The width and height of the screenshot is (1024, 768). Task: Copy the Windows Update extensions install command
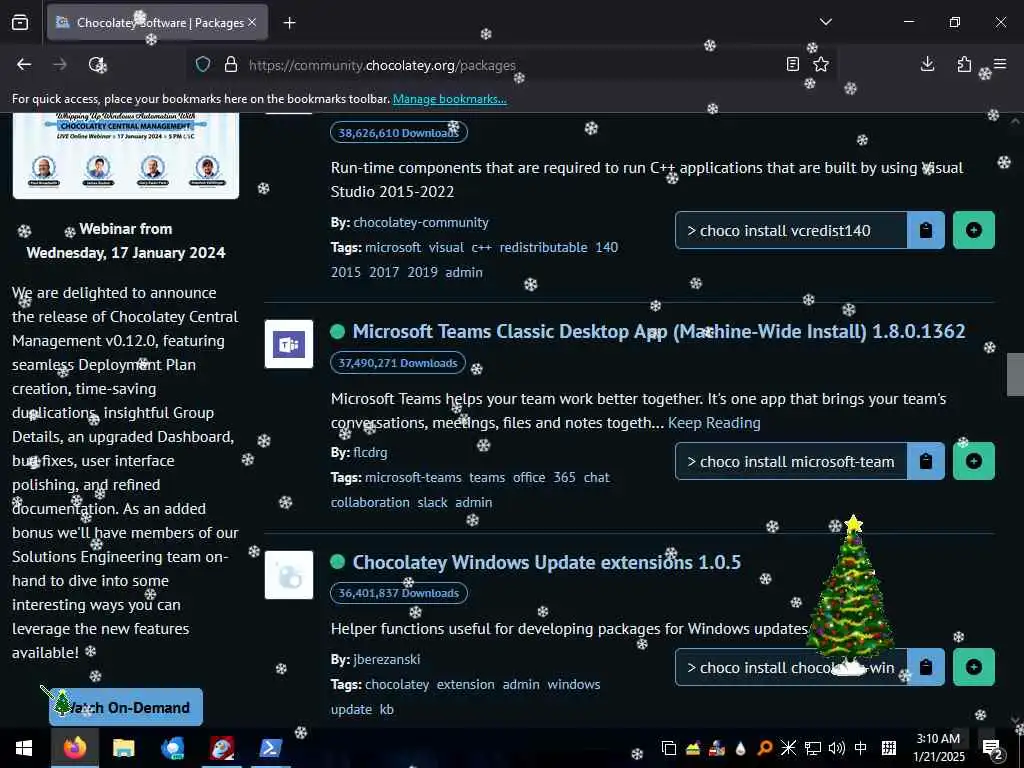(x=925, y=667)
